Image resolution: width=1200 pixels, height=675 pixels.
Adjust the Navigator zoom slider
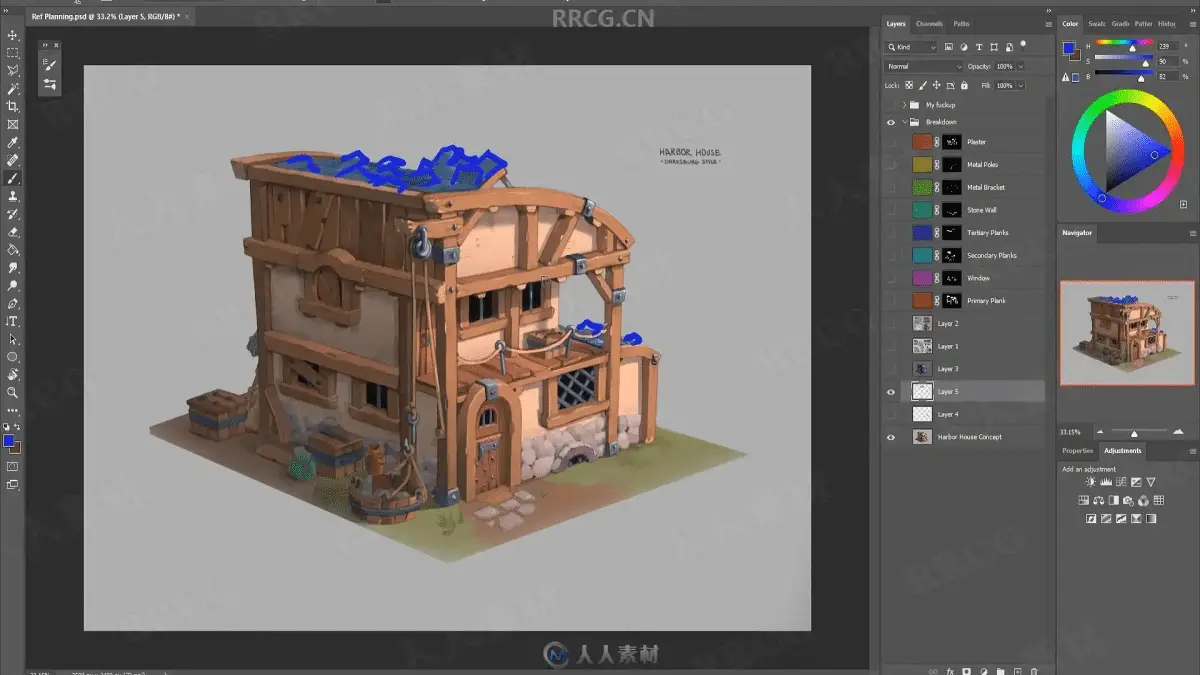1133,432
